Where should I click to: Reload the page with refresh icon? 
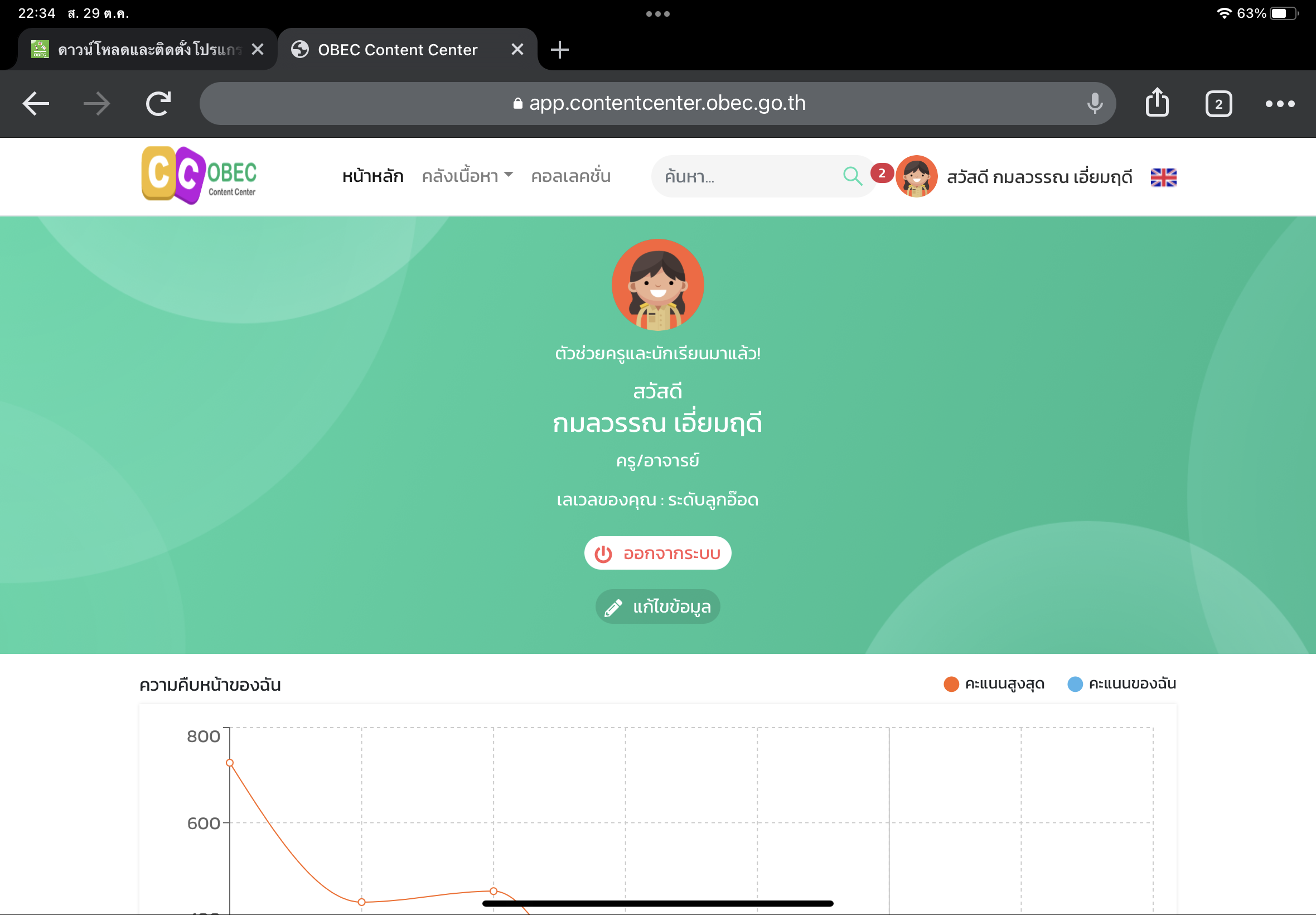coord(158,104)
